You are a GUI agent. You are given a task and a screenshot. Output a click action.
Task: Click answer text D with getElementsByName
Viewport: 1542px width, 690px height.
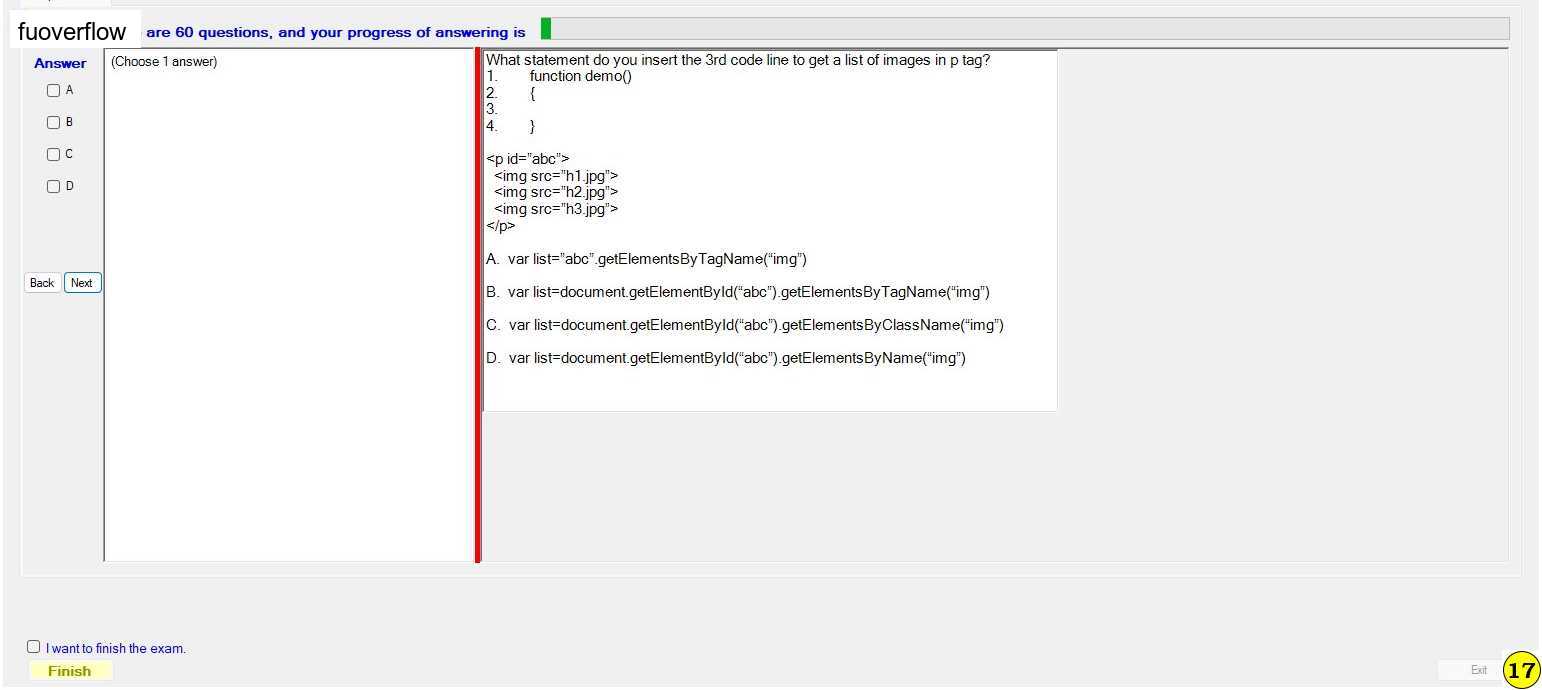726,358
